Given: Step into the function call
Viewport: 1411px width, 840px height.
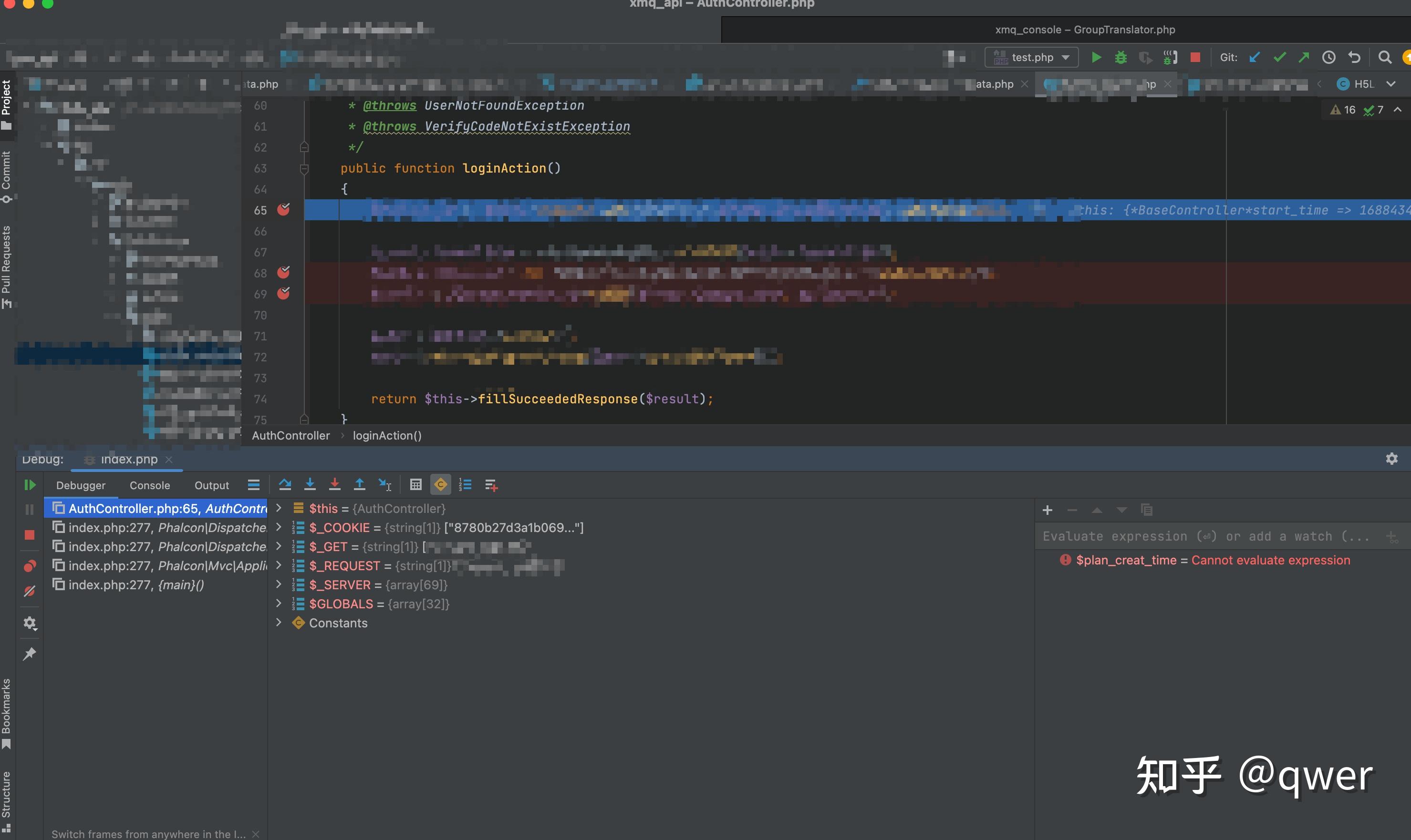Looking at the screenshot, I should 310,484.
